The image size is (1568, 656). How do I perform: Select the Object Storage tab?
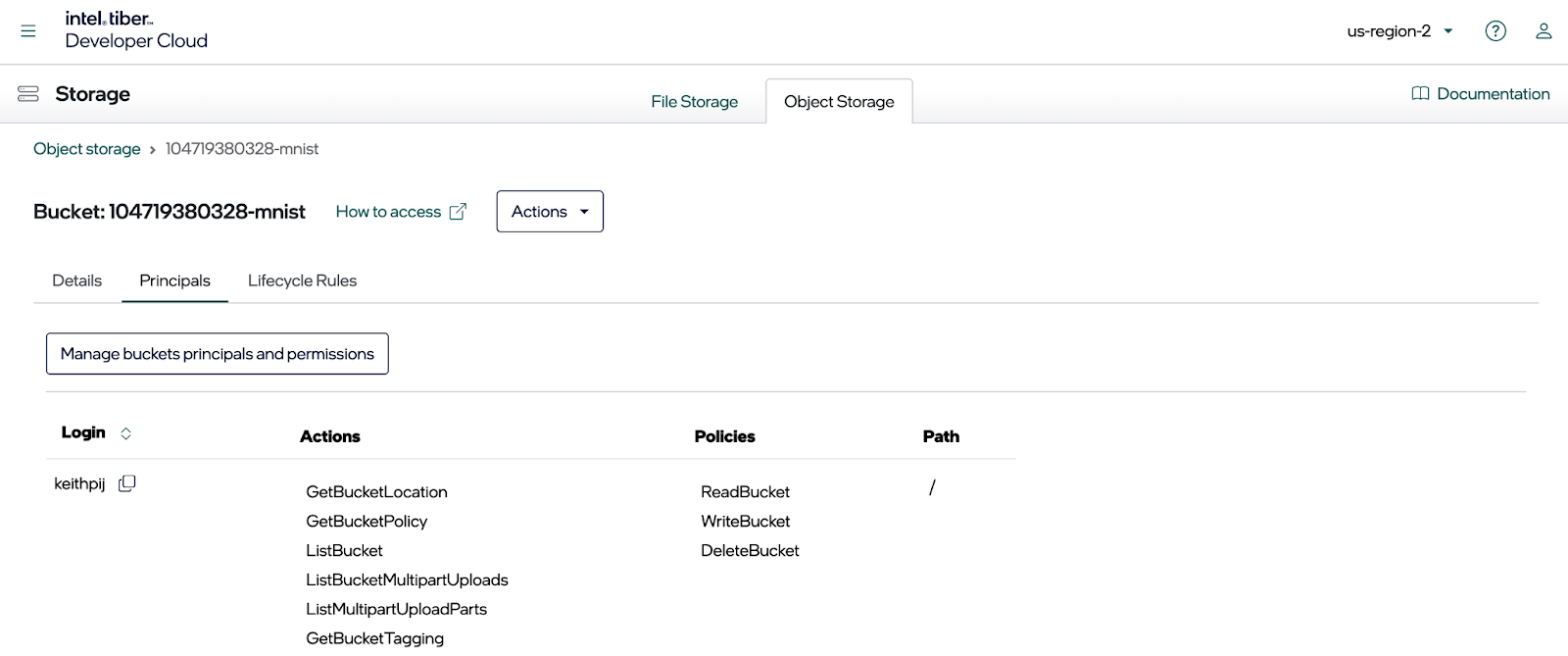[839, 102]
